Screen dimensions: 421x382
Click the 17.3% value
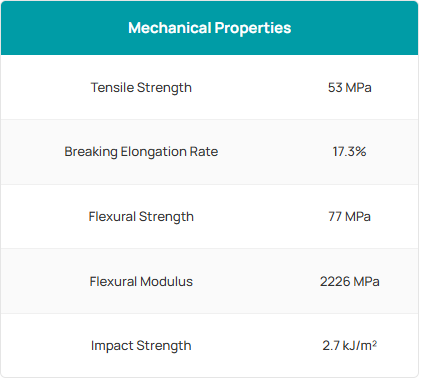click(x=349, y=152)
